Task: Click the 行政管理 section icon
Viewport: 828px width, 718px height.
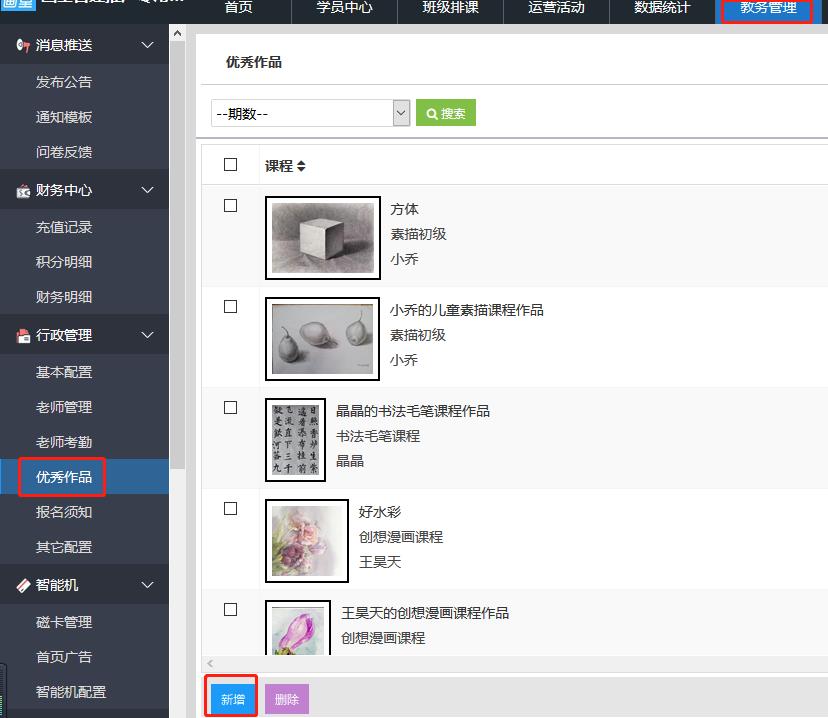Action: click(x=23, y=335)
